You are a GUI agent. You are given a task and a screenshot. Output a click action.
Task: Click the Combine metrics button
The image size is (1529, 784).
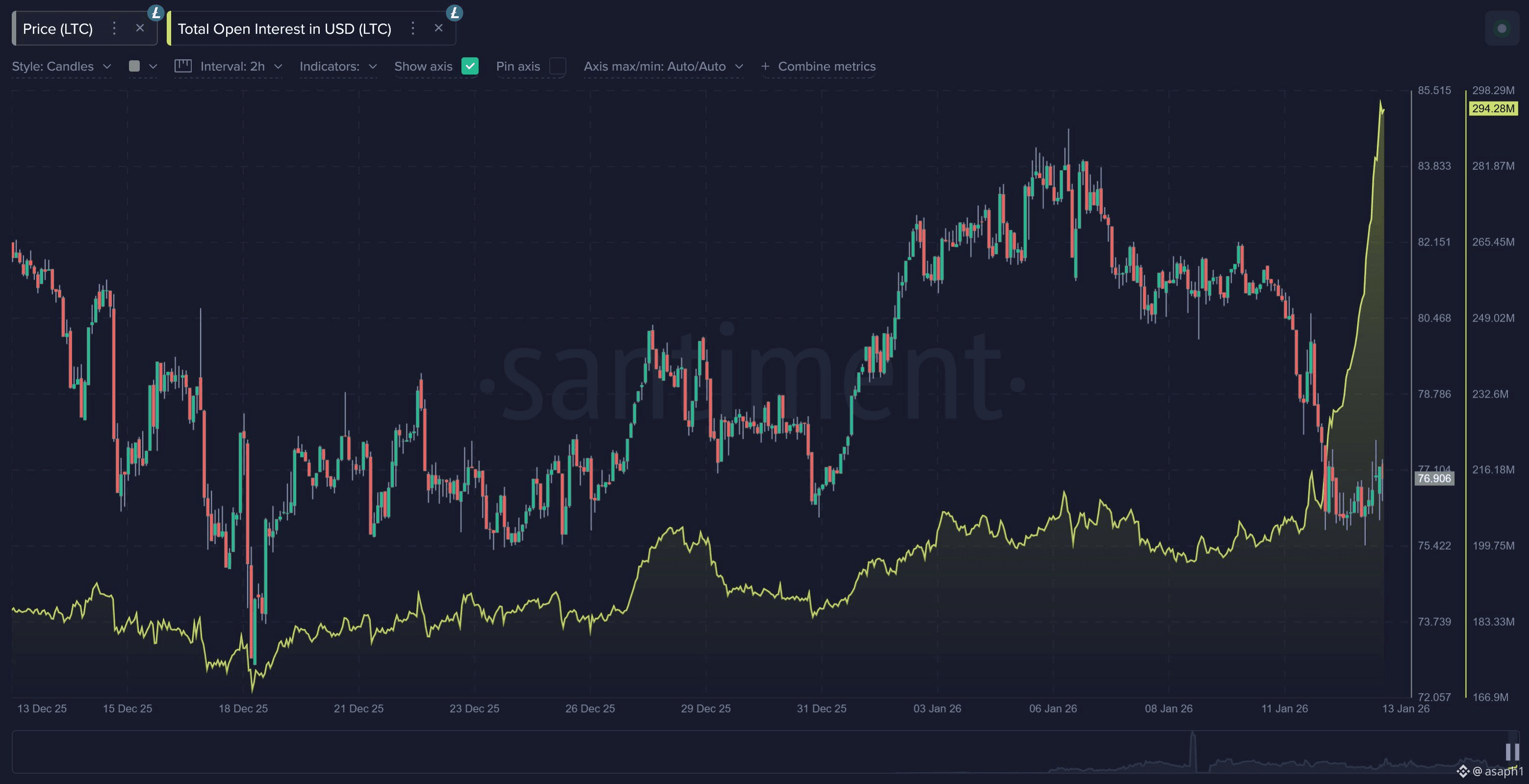(x=826, y=67)
